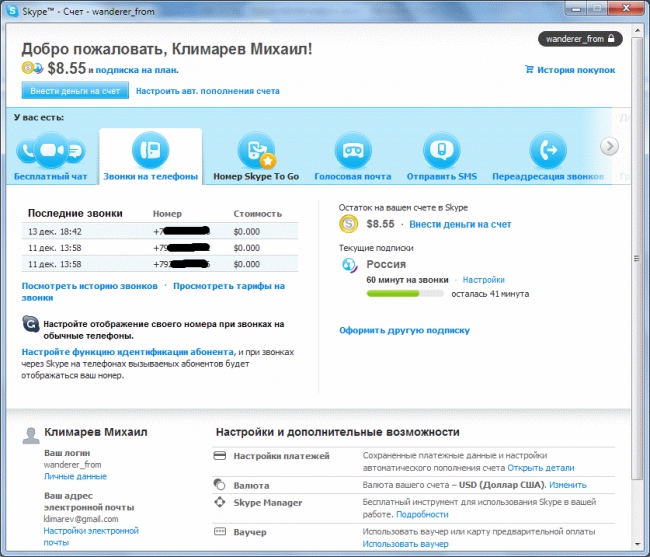Open 'Настройки электронной почты' link
Image resolution: width=650 pixels, height=557 pixels.
coord(91,531)
